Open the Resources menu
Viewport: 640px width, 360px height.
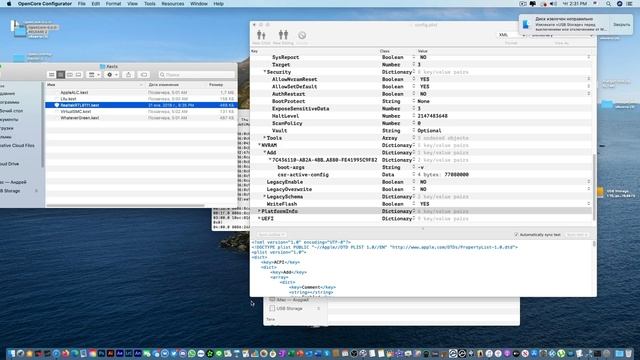point(173,4)
